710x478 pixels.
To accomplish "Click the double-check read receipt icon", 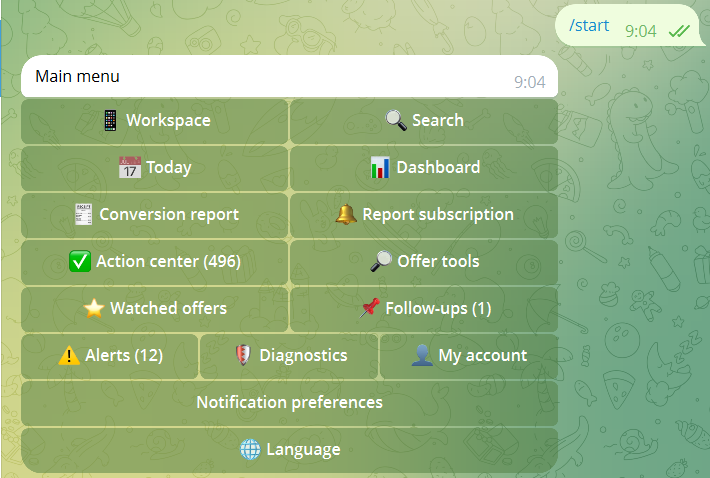I will (679, 31).
